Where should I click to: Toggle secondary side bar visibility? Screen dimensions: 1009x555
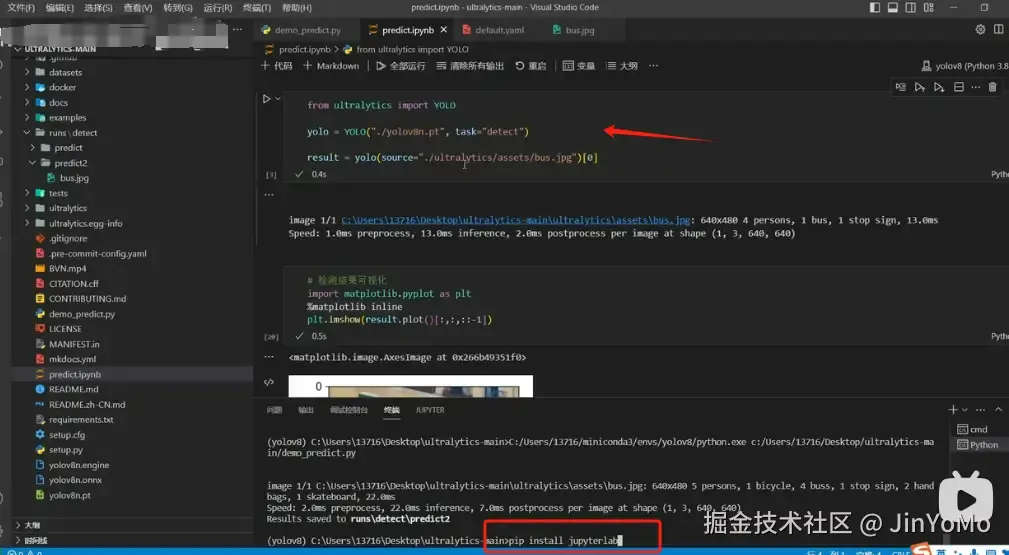coord(911,8)
